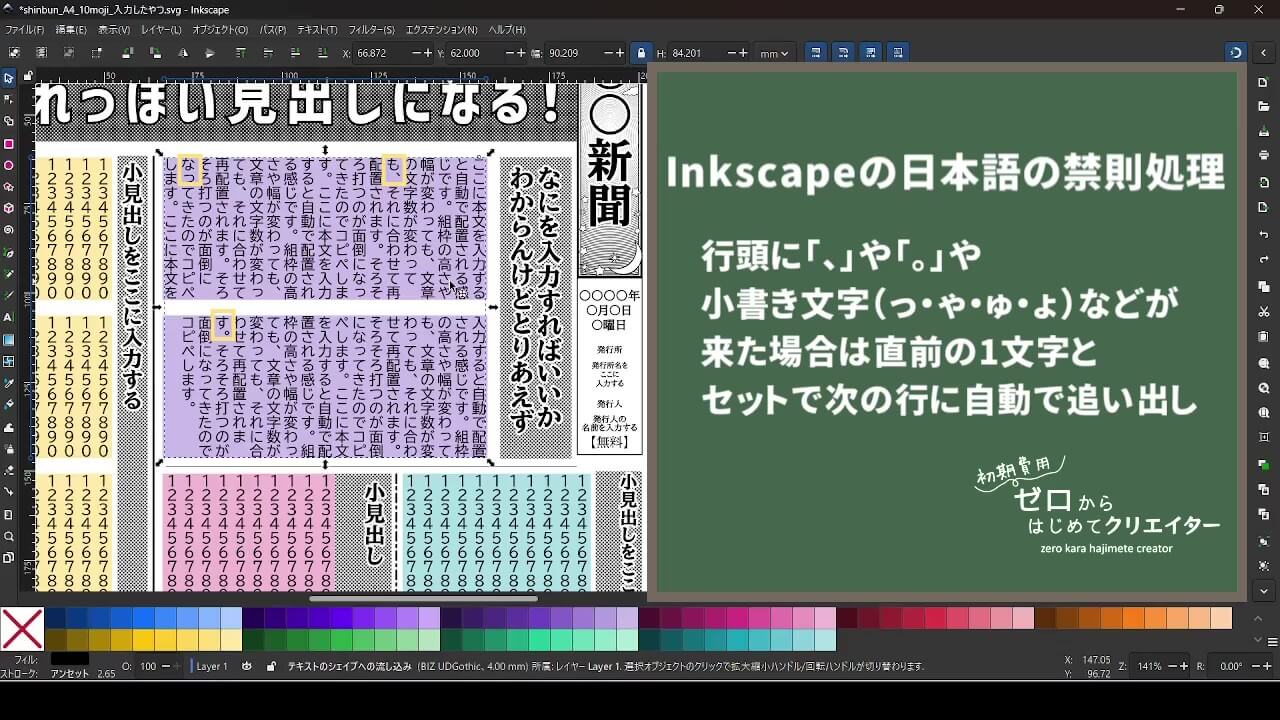Increase the X position value
The image size is (1280, 720).
[x=428, y=53]
